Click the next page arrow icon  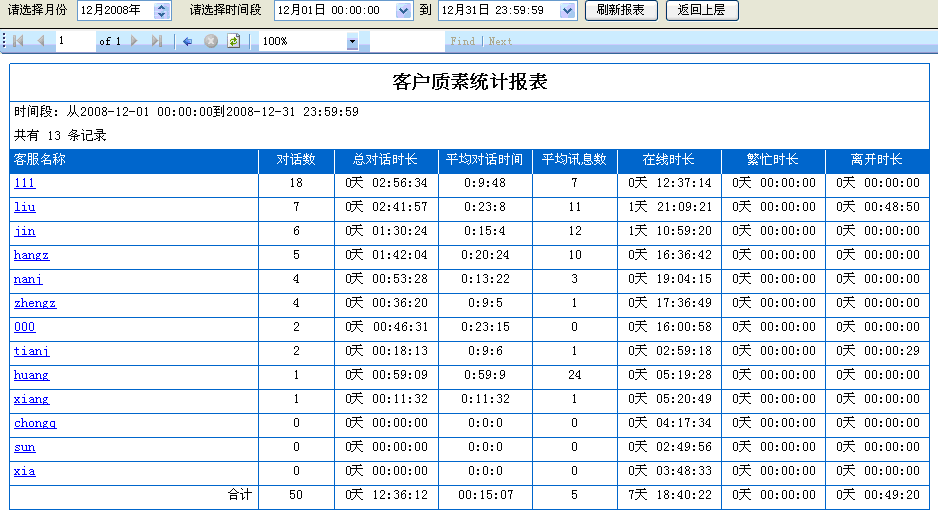click(x=135, y=41)
